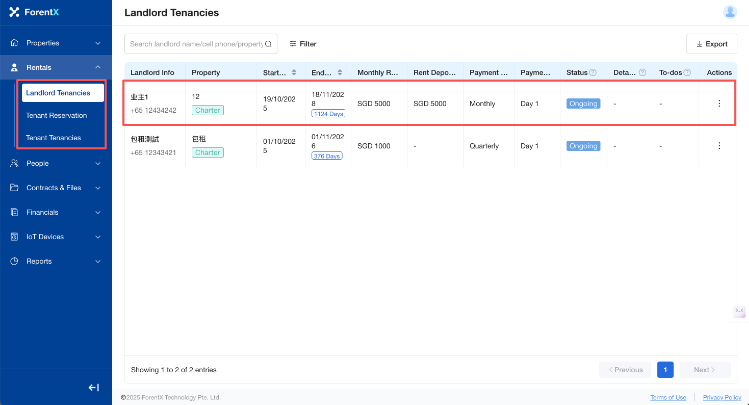Open user profile avatar menu
The width and height of the screenshot is (749, 405).
[729, 12]
